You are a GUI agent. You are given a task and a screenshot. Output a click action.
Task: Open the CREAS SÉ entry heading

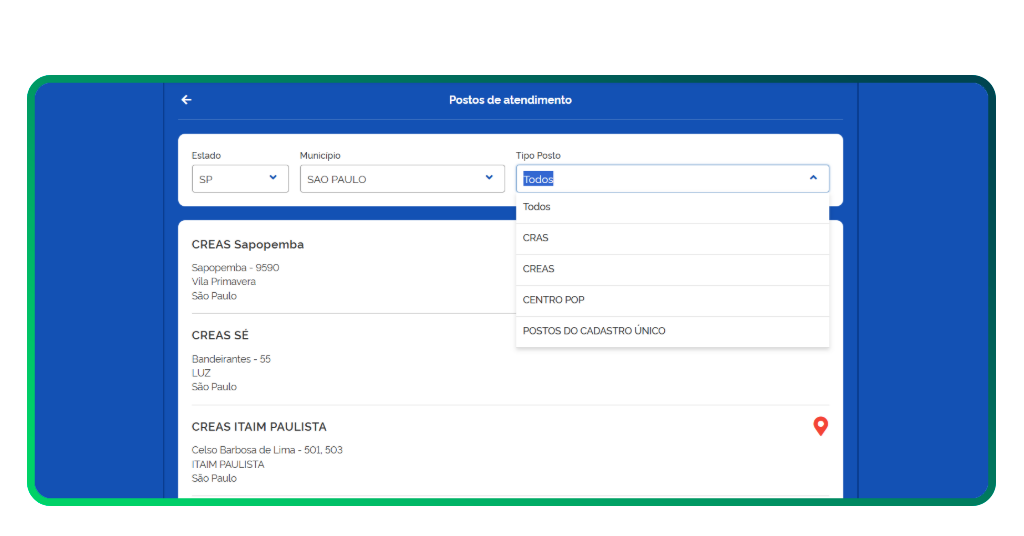point(220,335)
